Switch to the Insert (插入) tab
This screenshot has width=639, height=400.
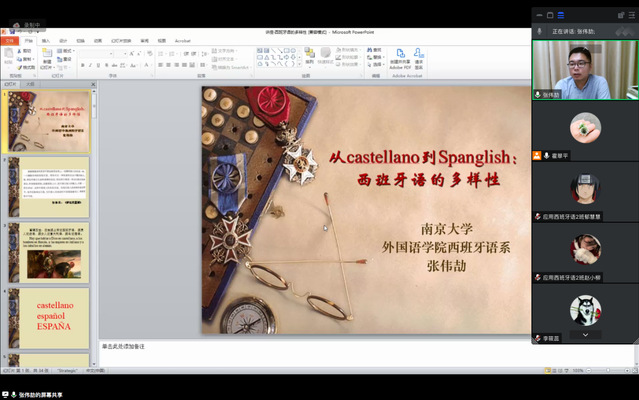46,41
